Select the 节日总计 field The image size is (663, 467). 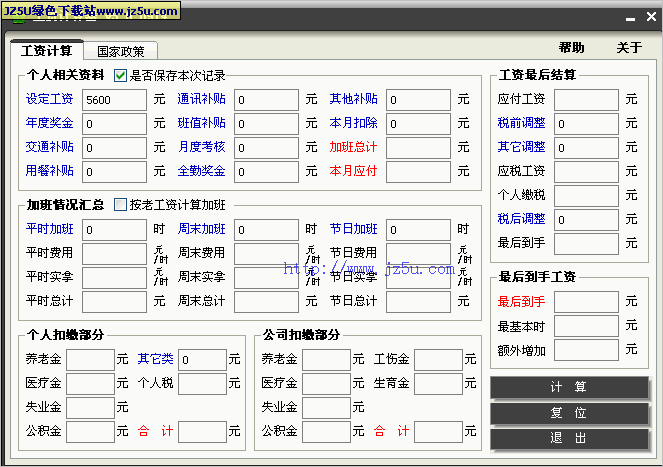[x=418, y=302]
